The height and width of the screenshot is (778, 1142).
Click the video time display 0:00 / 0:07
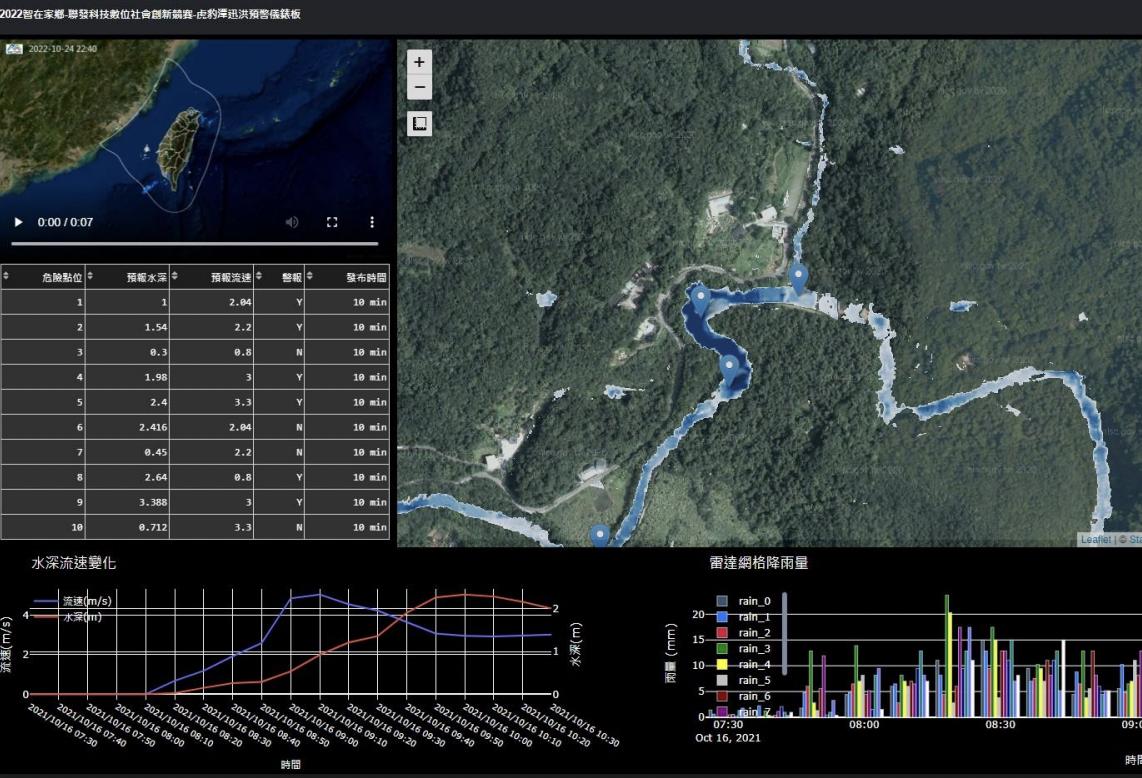tap(66, 222)
